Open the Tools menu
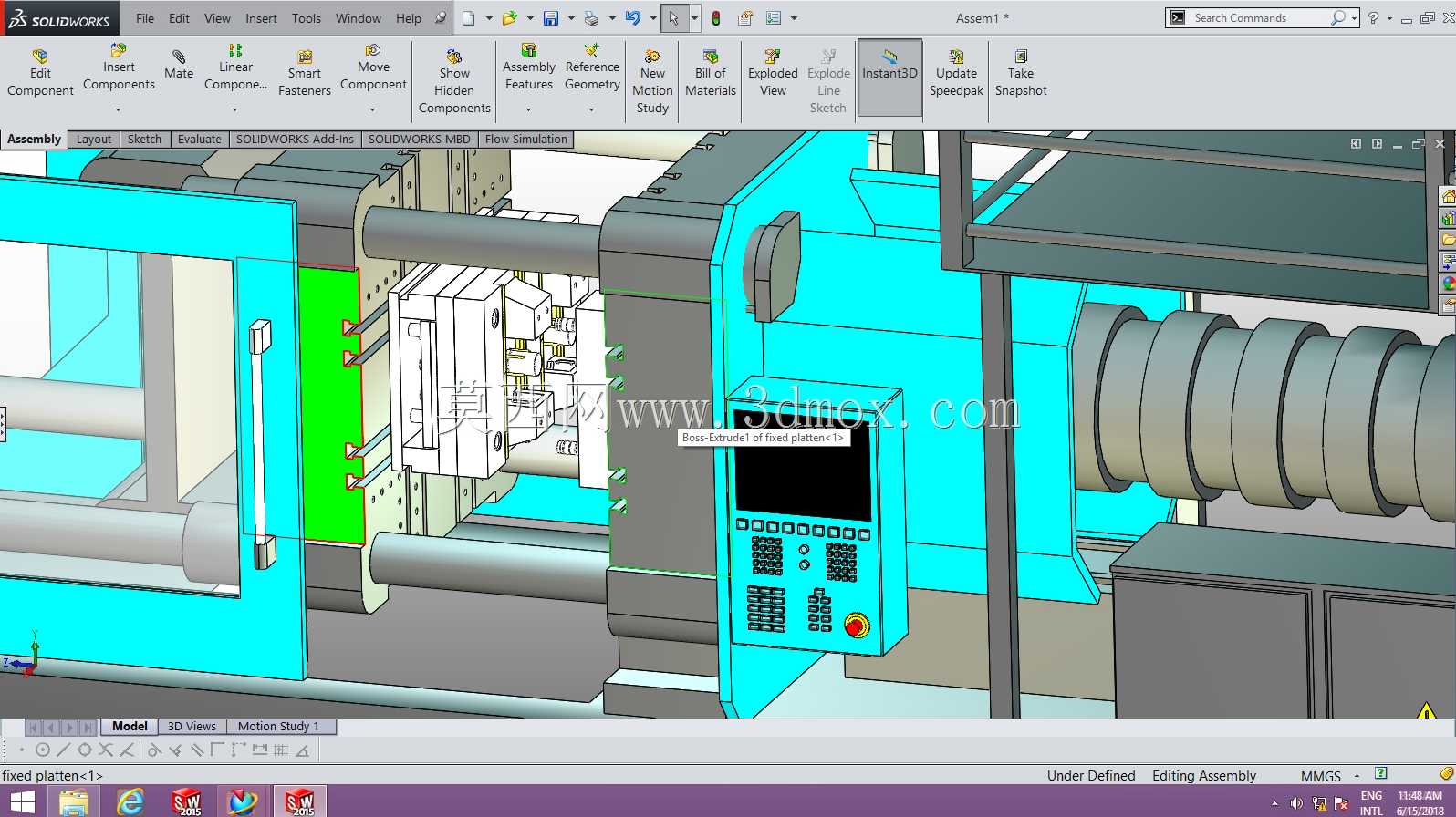This screenshot has height=817, width=1456. (x=307, y=18)
